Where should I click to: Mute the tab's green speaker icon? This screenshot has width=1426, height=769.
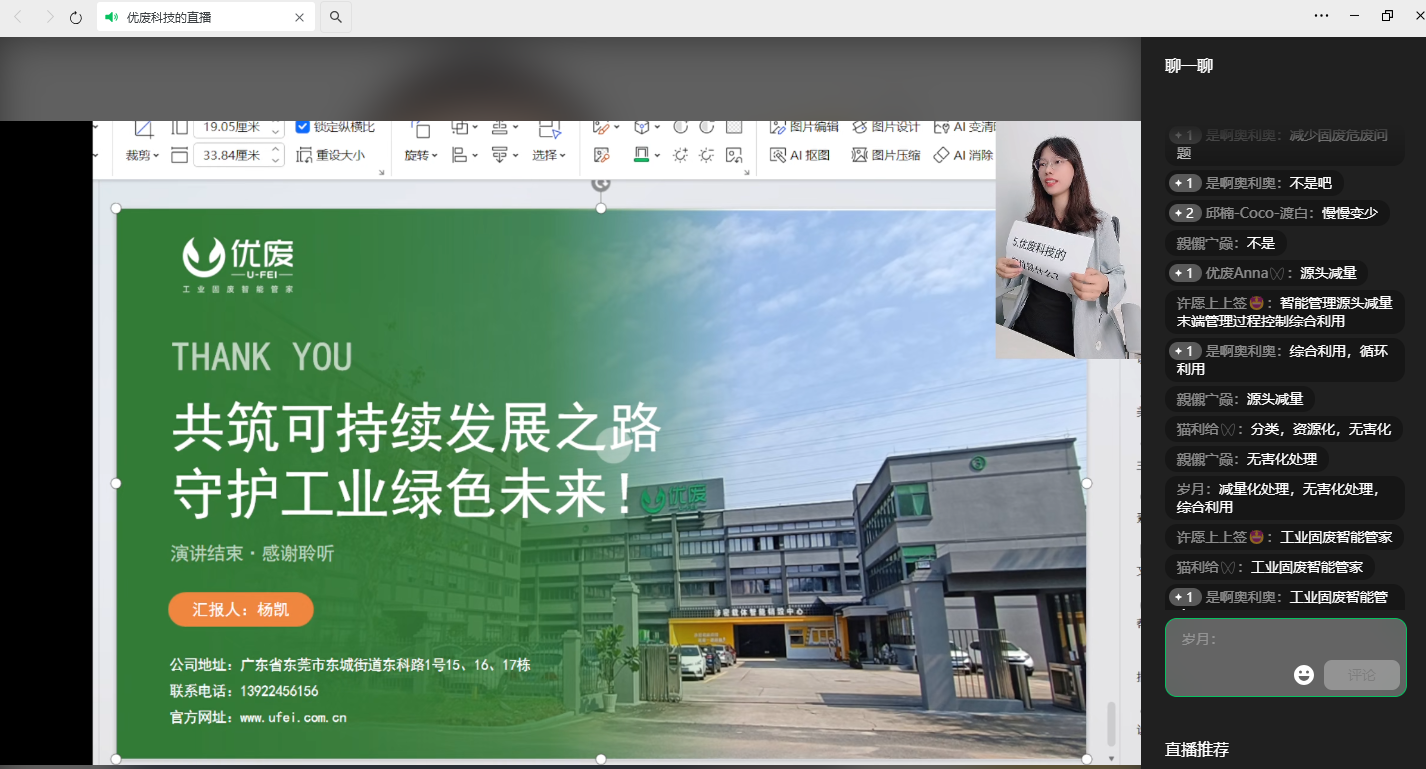click(111, 17)
